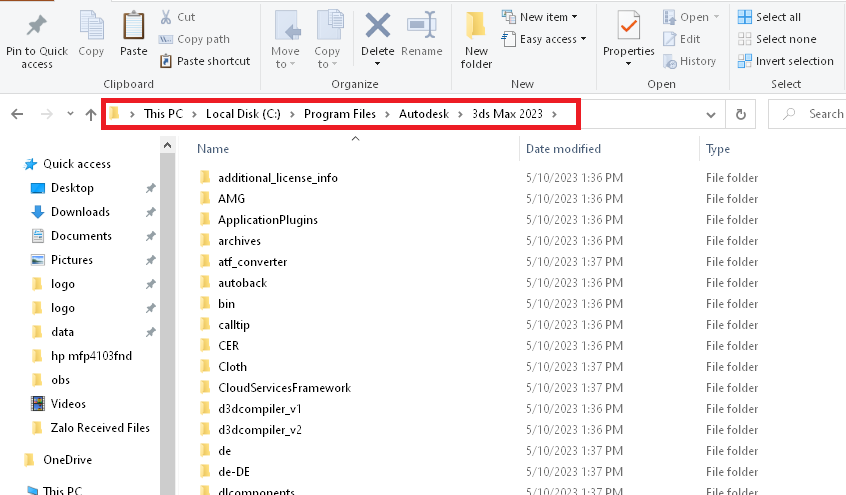Sort by Type column header
Viewport: 846px width, 495px height.
(718, 149)
